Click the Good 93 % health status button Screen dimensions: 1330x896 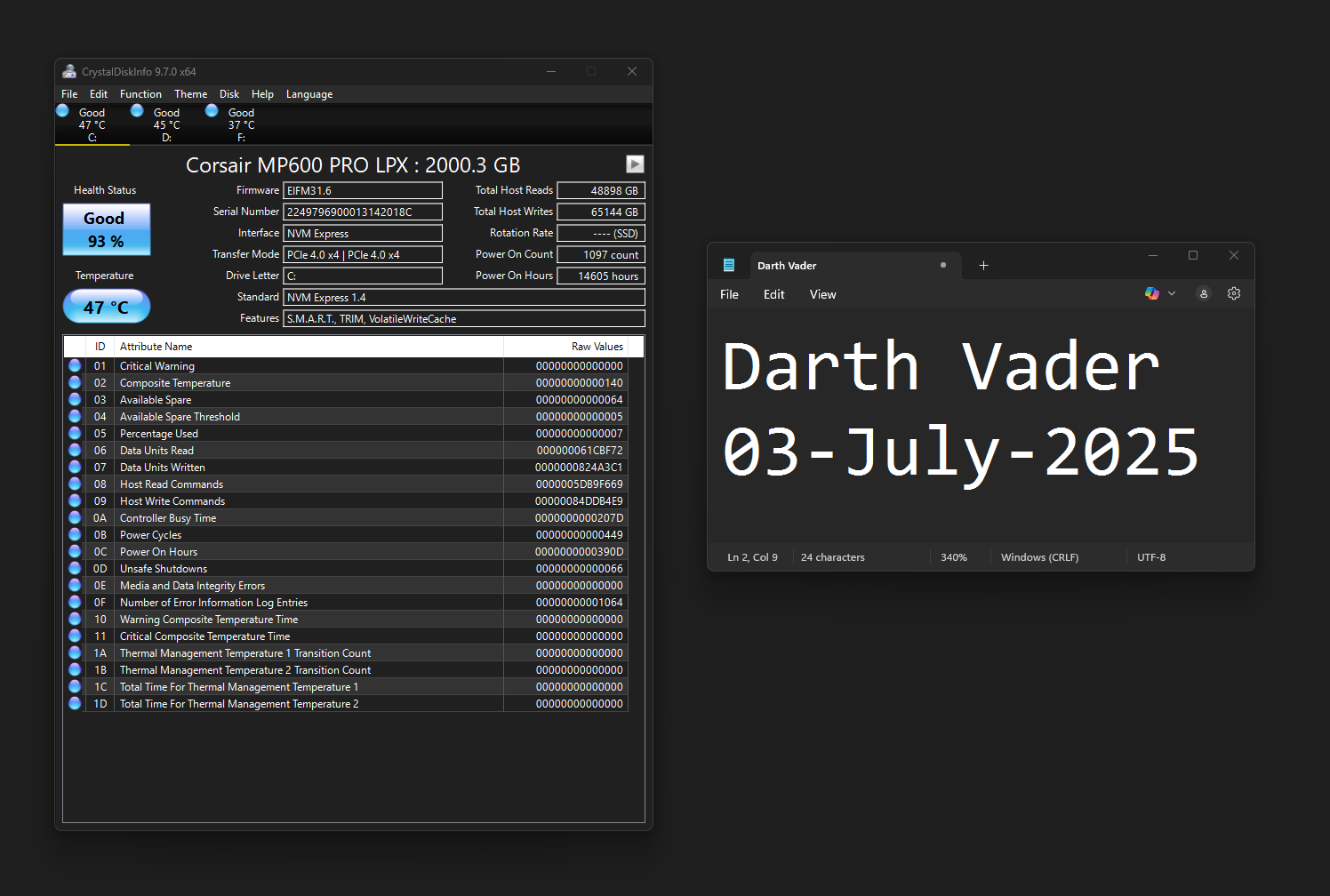107,229
